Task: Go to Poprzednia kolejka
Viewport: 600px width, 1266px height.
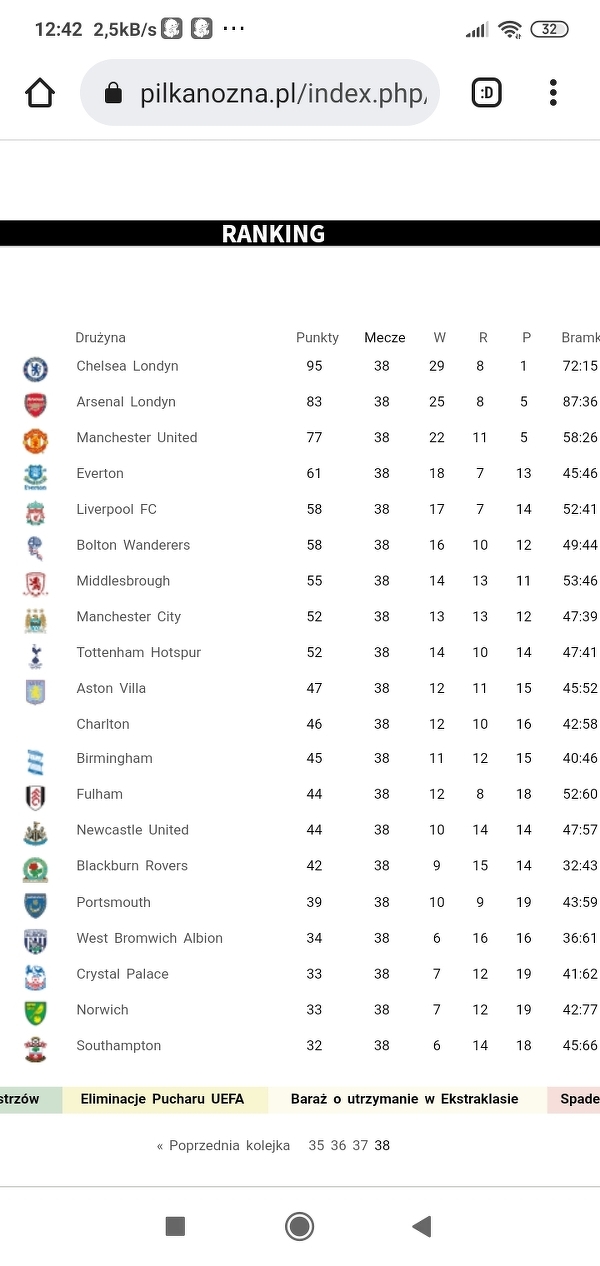Action: (224, 1145)
